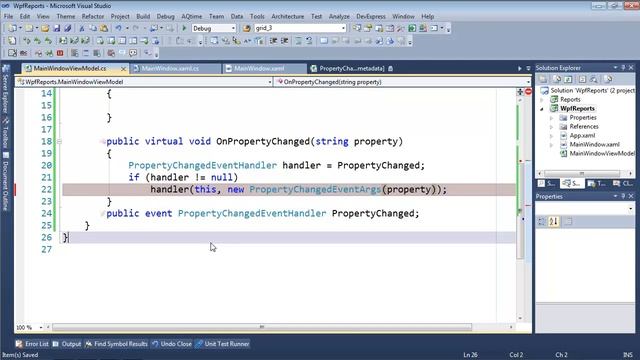The height and width of the screenshot is (360, 640).
Task: Toggle auto-hide pin on Solution Explorer
Action: click(623, 68)
